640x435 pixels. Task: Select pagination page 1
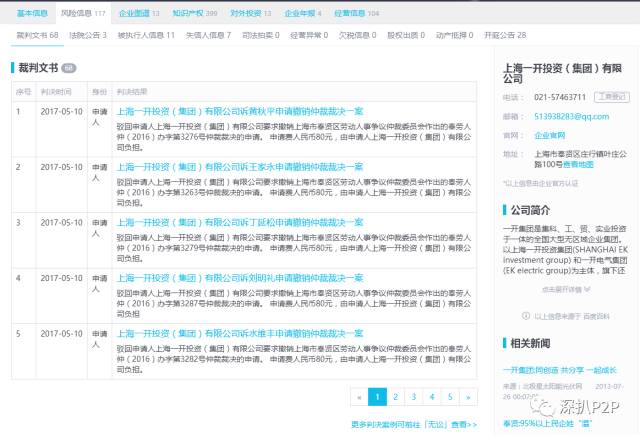[378, 397]
